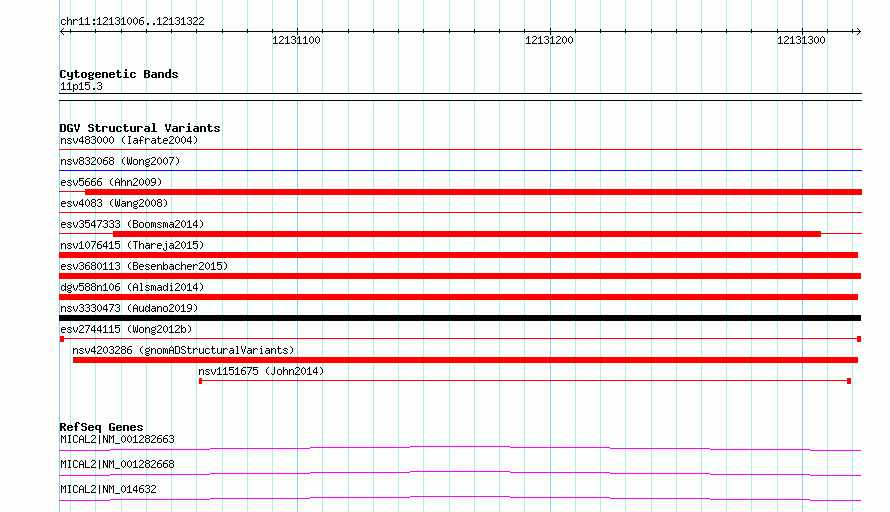
Task: Select the RefSeq Genes track title
Action: point(102,427)
